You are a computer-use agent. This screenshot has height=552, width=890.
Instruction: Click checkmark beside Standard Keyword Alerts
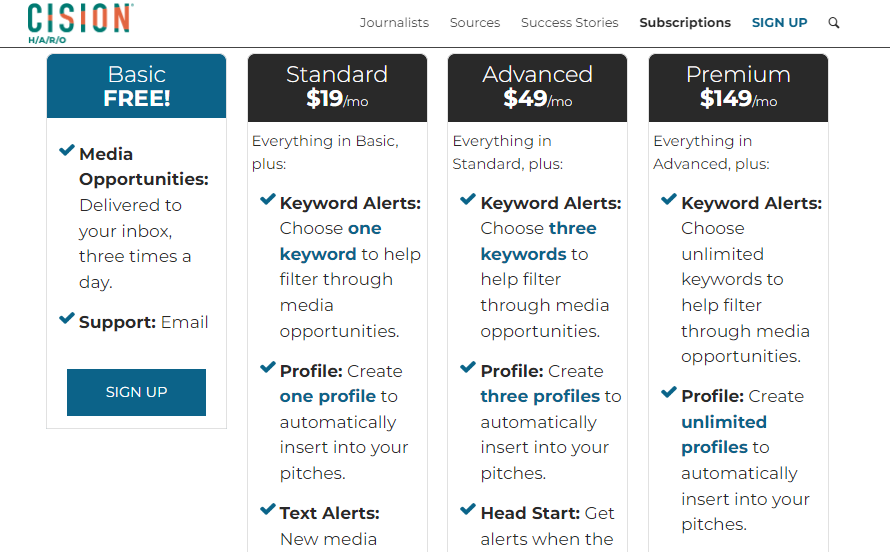(267, 199)
